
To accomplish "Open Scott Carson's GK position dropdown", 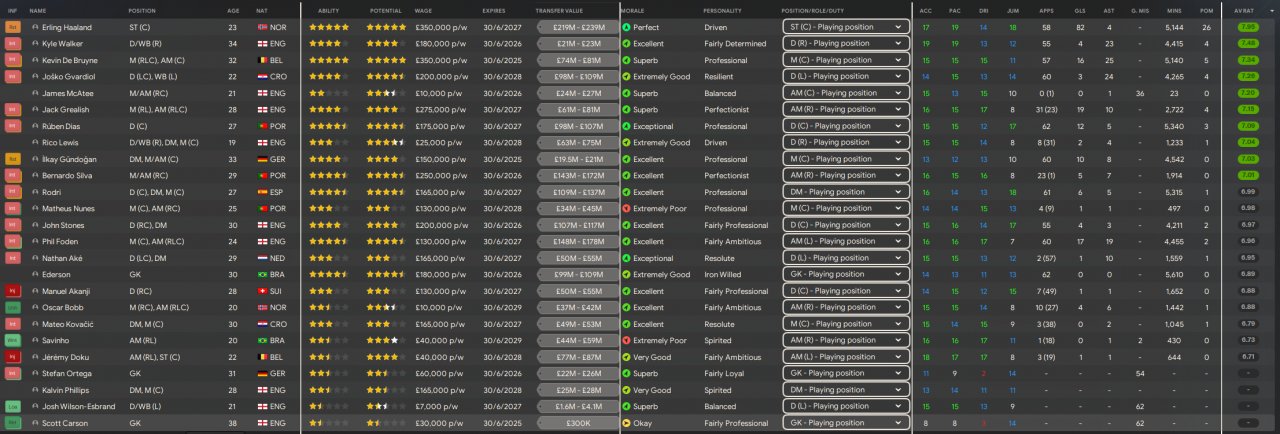I will tap(846, 423).
